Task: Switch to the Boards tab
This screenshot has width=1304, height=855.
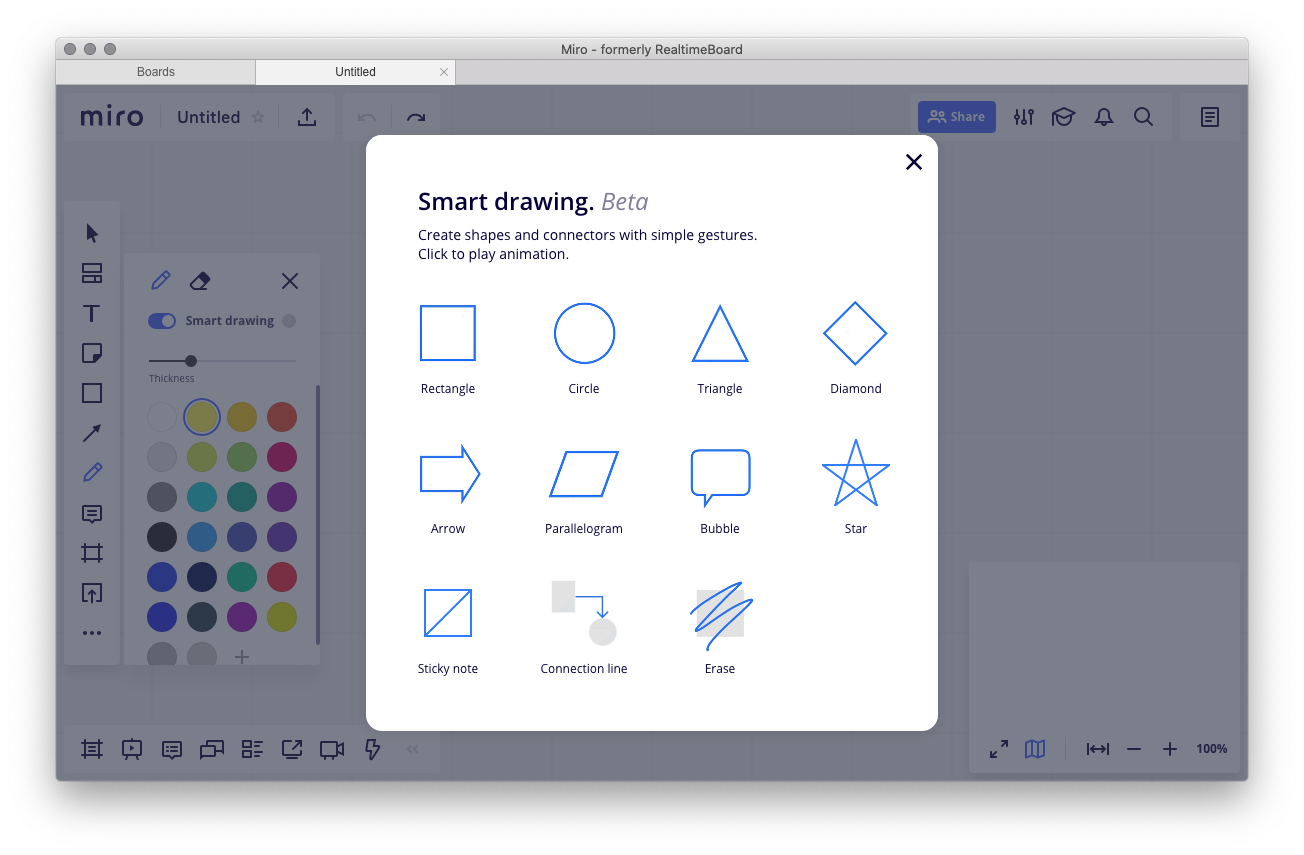Action: (156, 72)
